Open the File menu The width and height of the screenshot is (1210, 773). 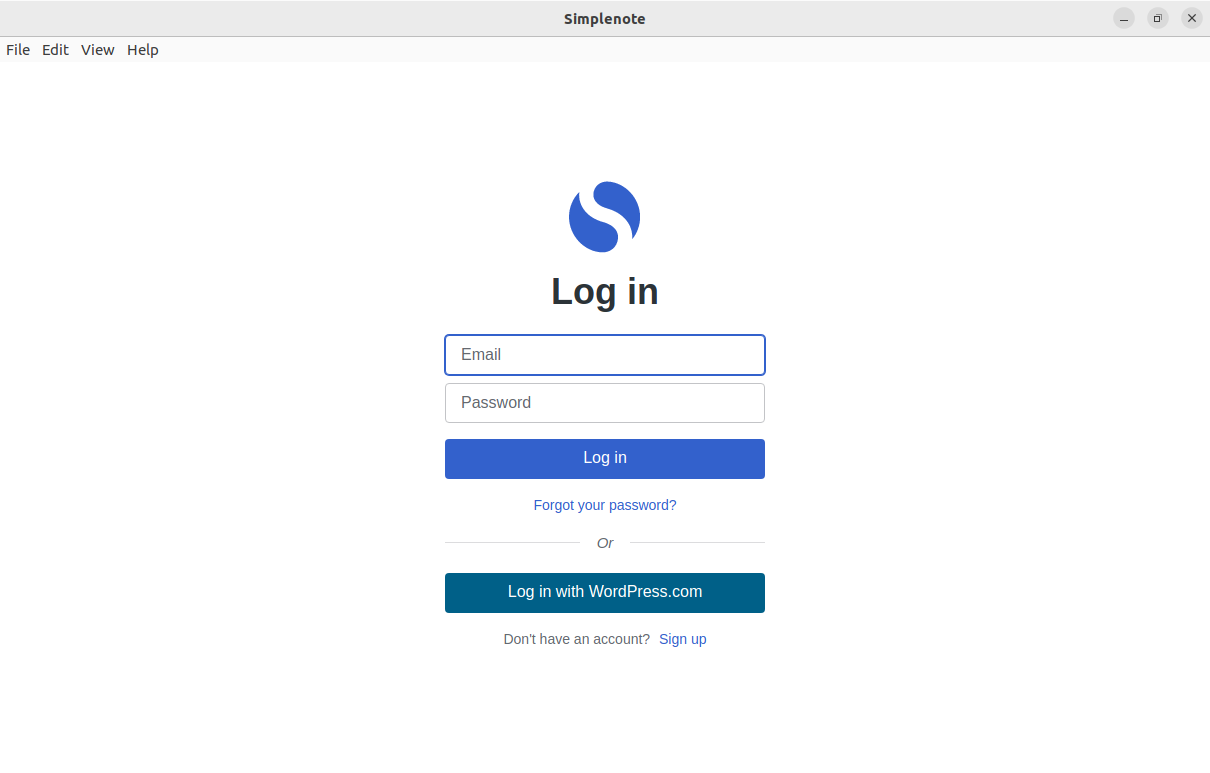pyautogui.click(x=18, y=50)
